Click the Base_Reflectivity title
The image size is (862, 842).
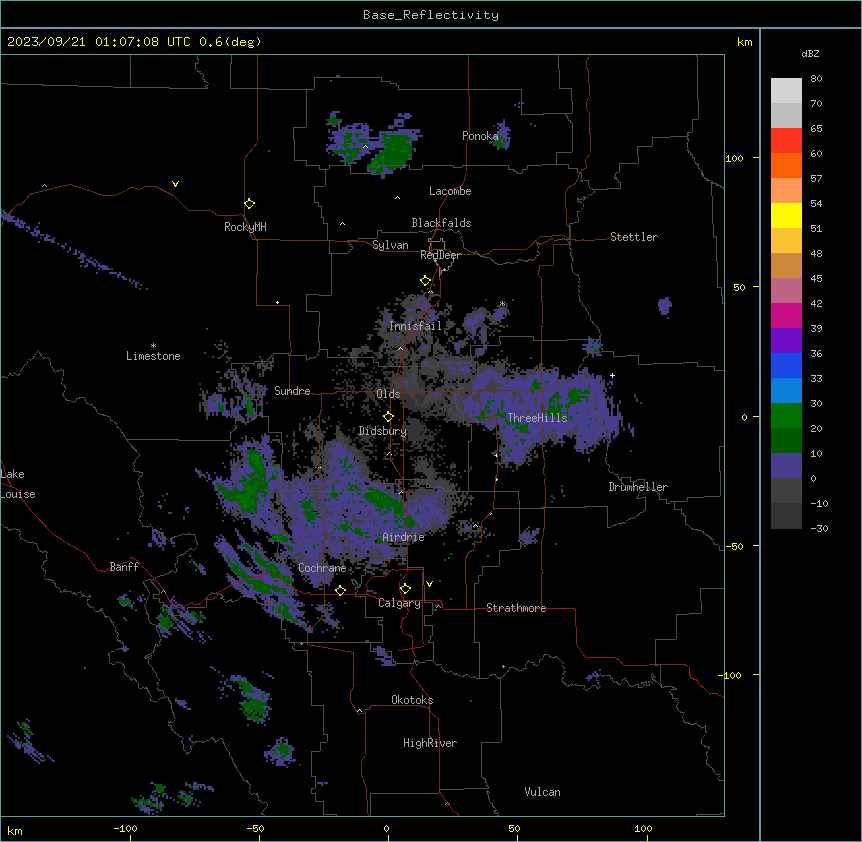(x=431, y=15)
